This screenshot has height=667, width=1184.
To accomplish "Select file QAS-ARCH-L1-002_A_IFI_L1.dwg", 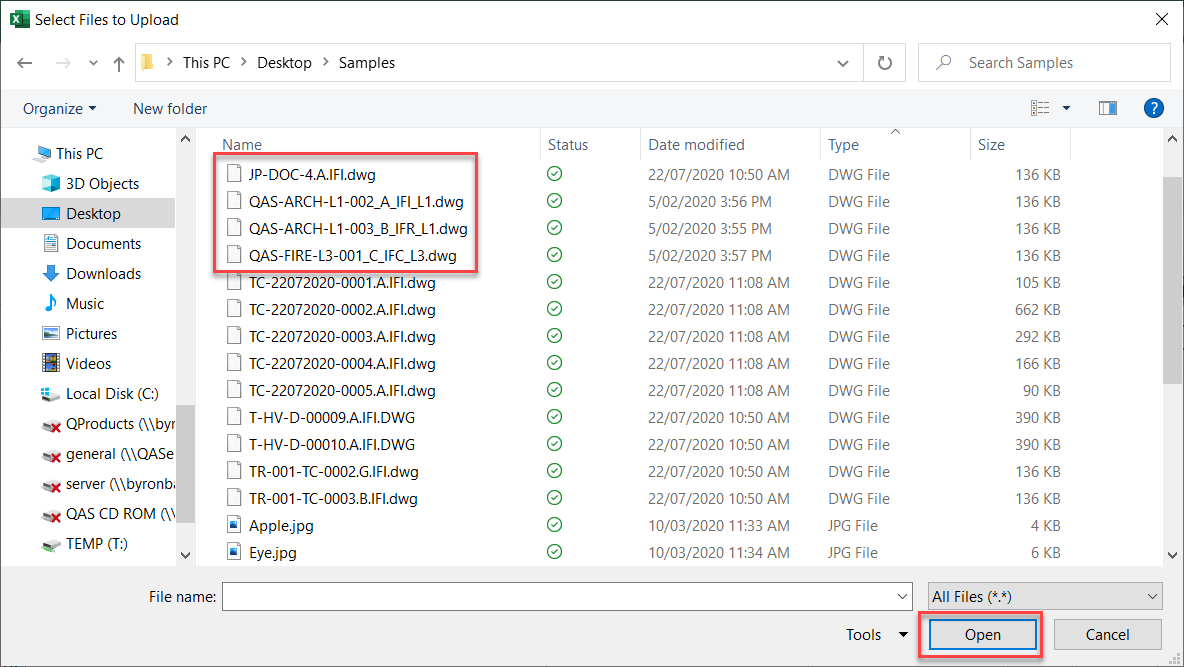I will pyautogui.click(x=356, y=202).
